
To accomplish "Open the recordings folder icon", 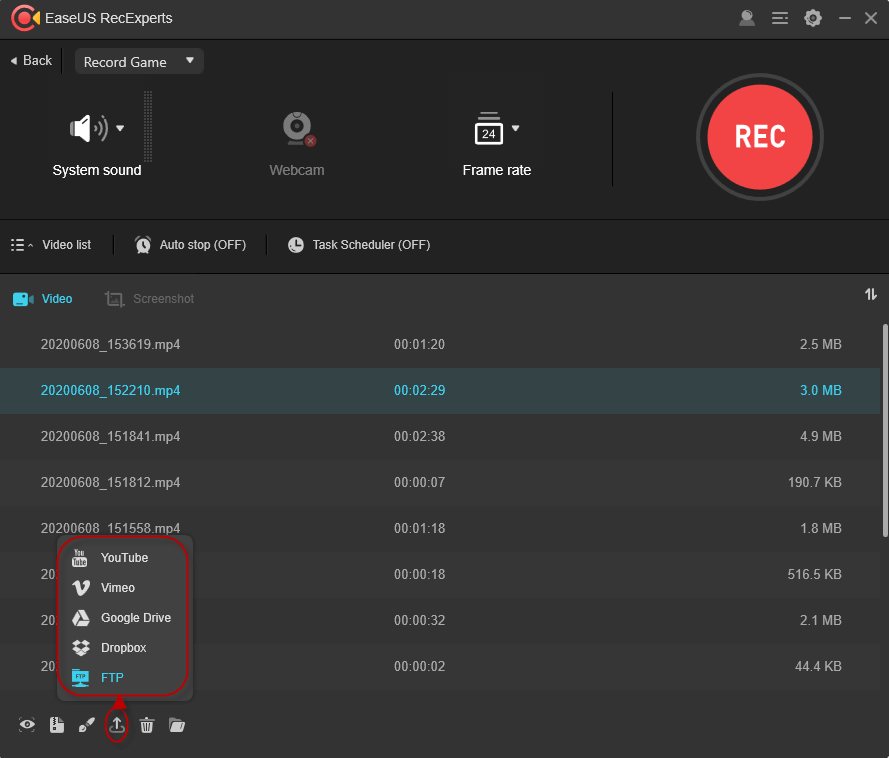I will click(x=177, y=725).
